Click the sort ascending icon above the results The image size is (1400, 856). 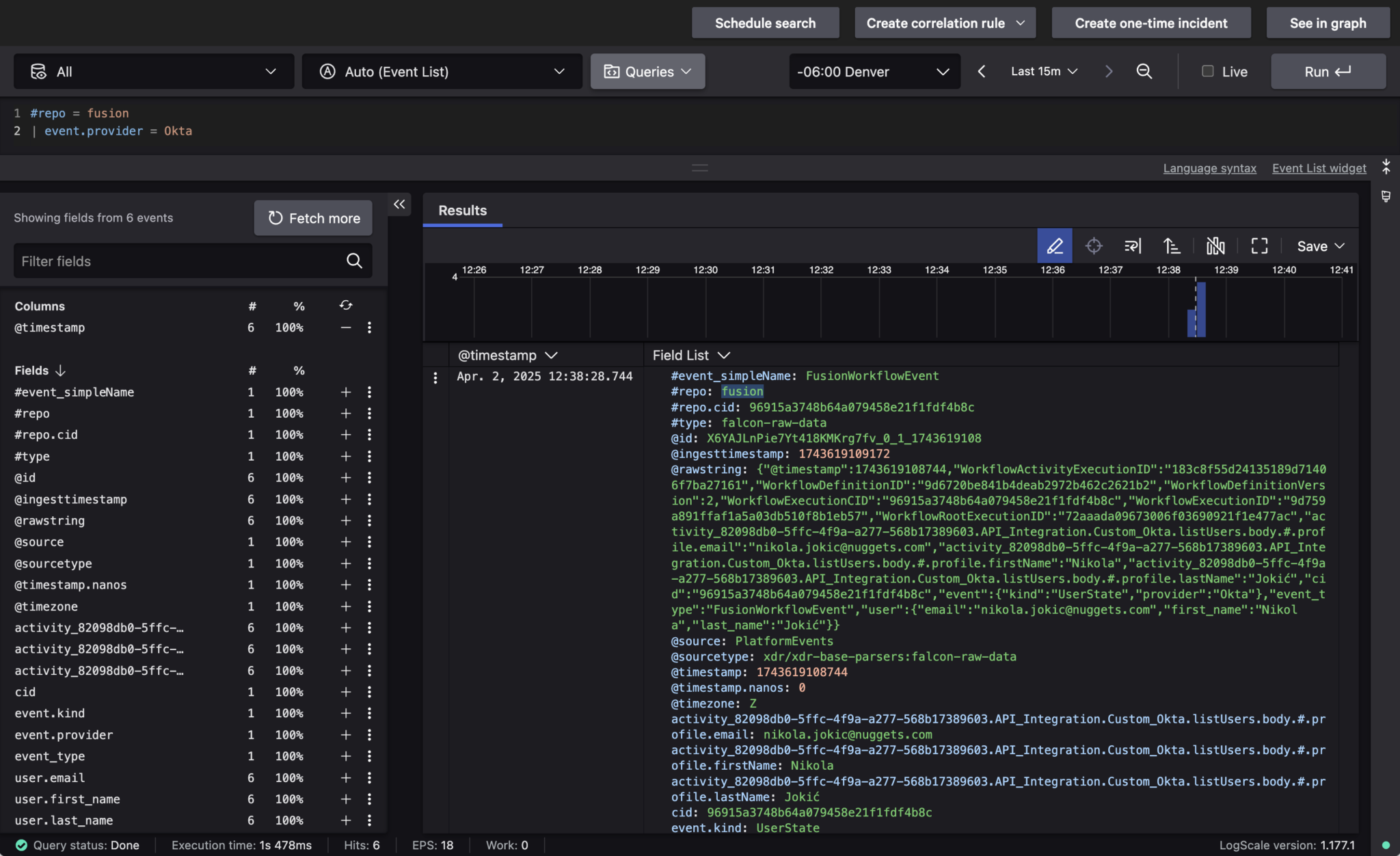click(1172, 245)
